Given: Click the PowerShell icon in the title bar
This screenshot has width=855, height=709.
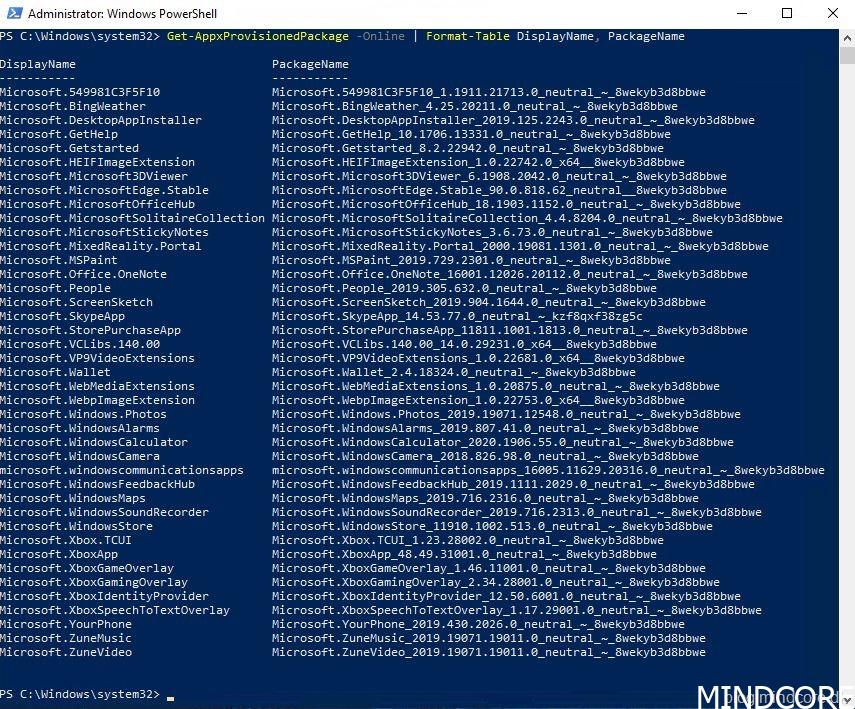Looking at the screenshot, I should (12, 14).
